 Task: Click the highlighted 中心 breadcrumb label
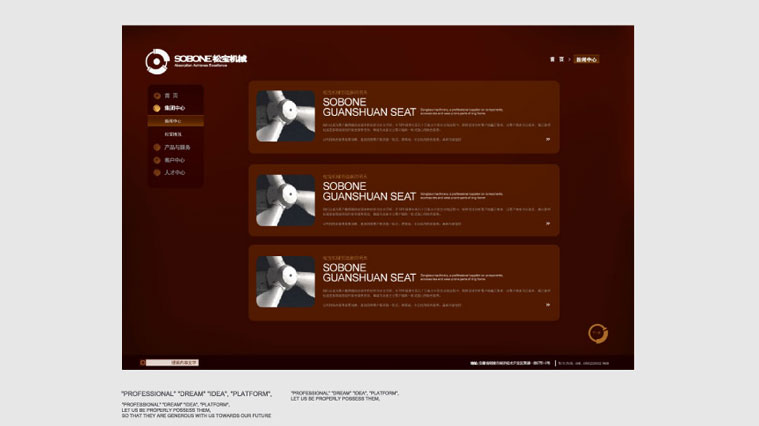coord(586,60)
